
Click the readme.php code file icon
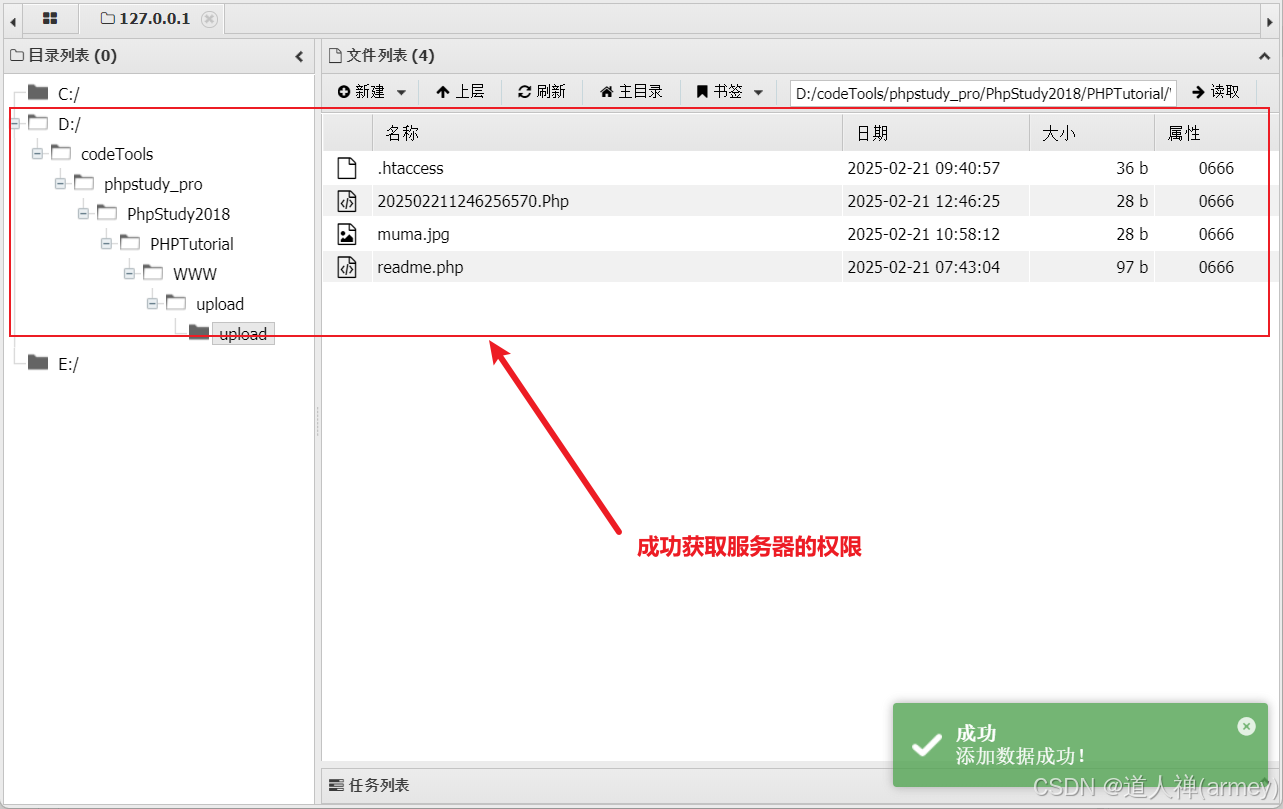point(347,267)
